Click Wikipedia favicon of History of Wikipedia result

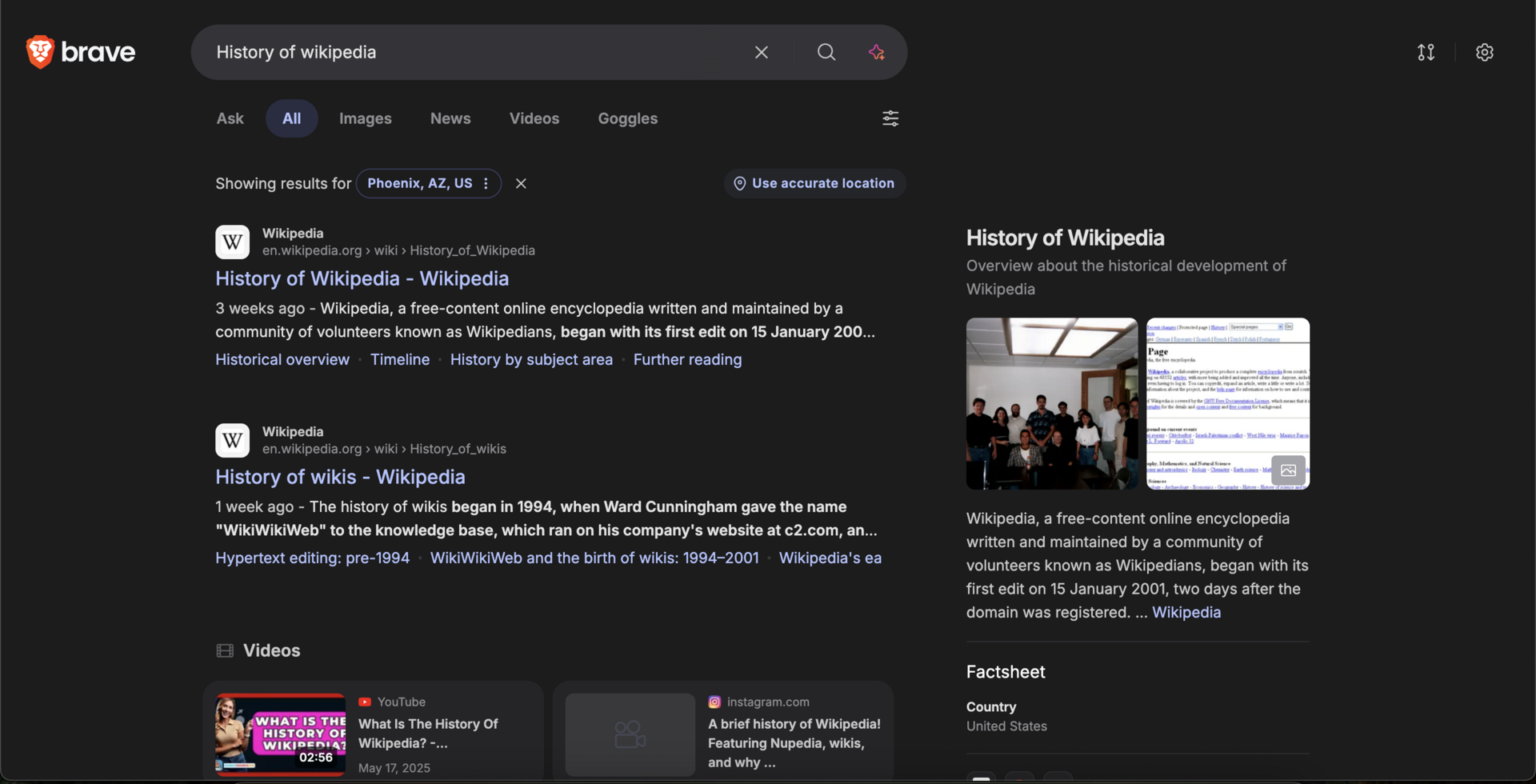(x=232, y=242)
